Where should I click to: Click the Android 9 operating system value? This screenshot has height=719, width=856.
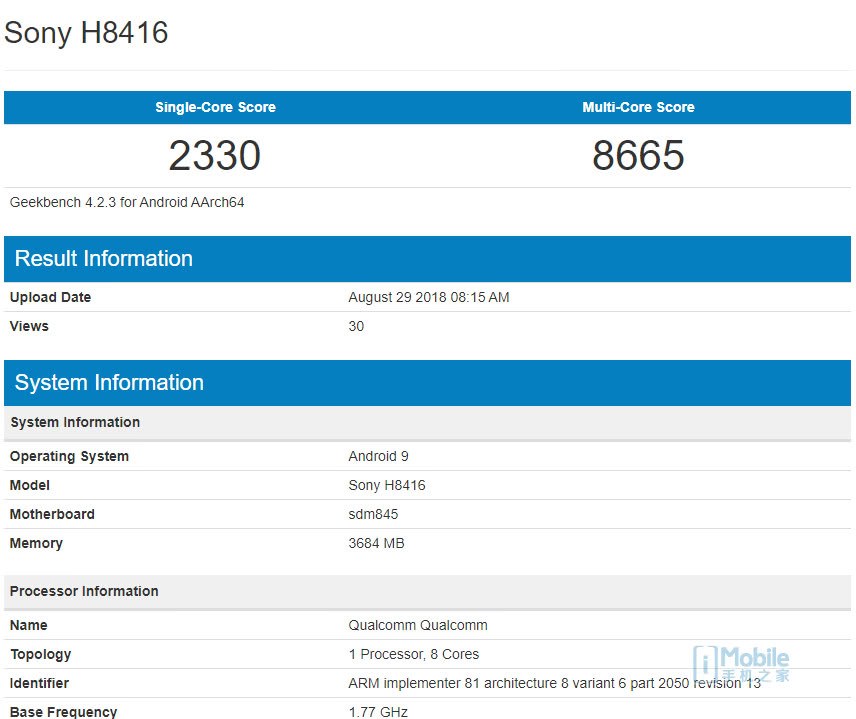(378, 456)
